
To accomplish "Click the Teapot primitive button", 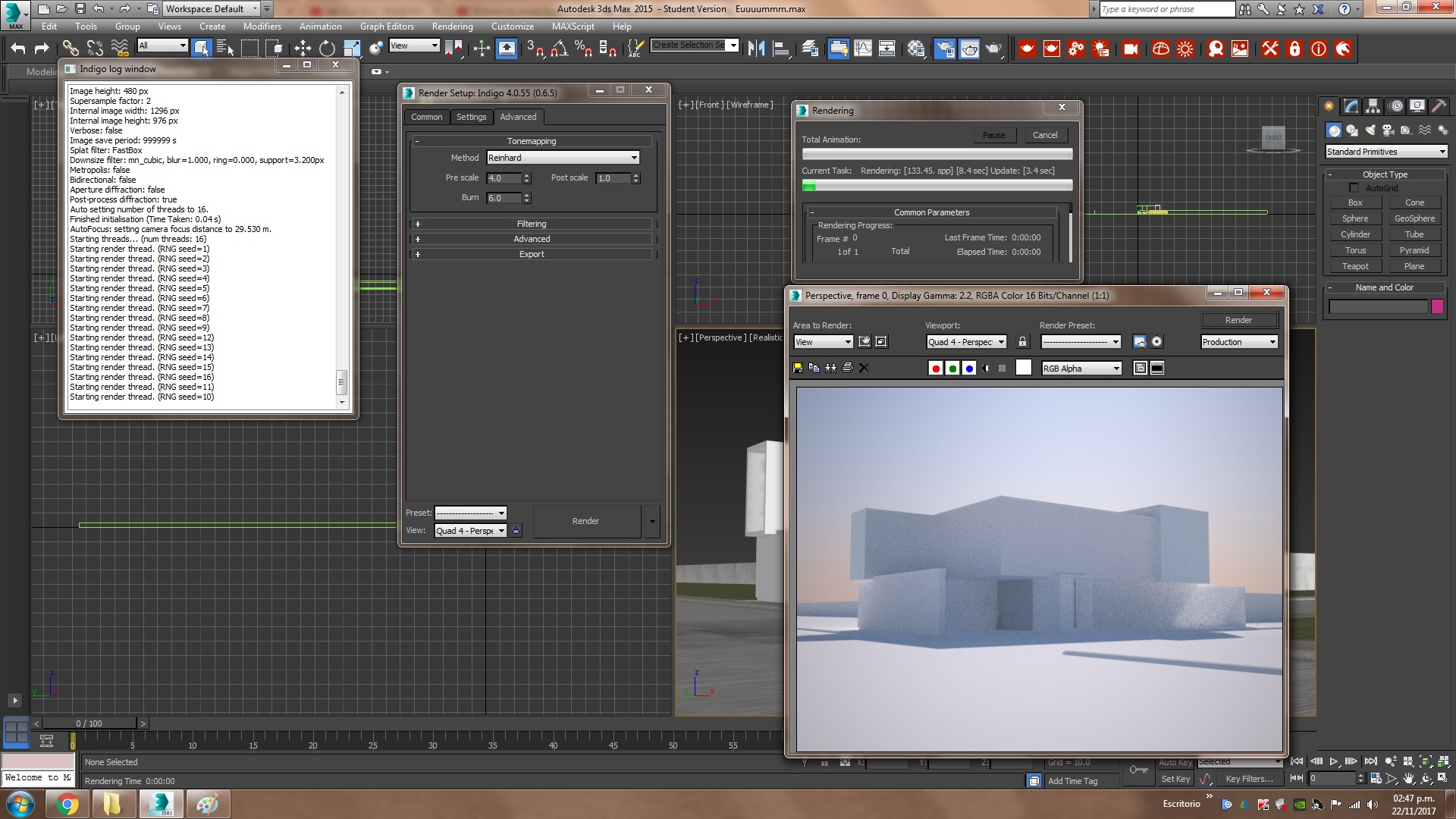I will [1355, 266].
